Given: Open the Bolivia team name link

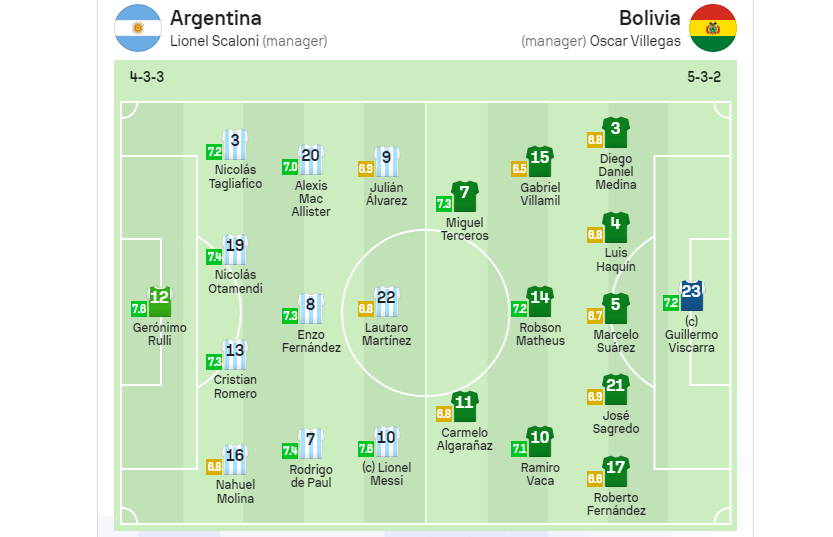Looking at the screenshot, I should click(650, 18).
